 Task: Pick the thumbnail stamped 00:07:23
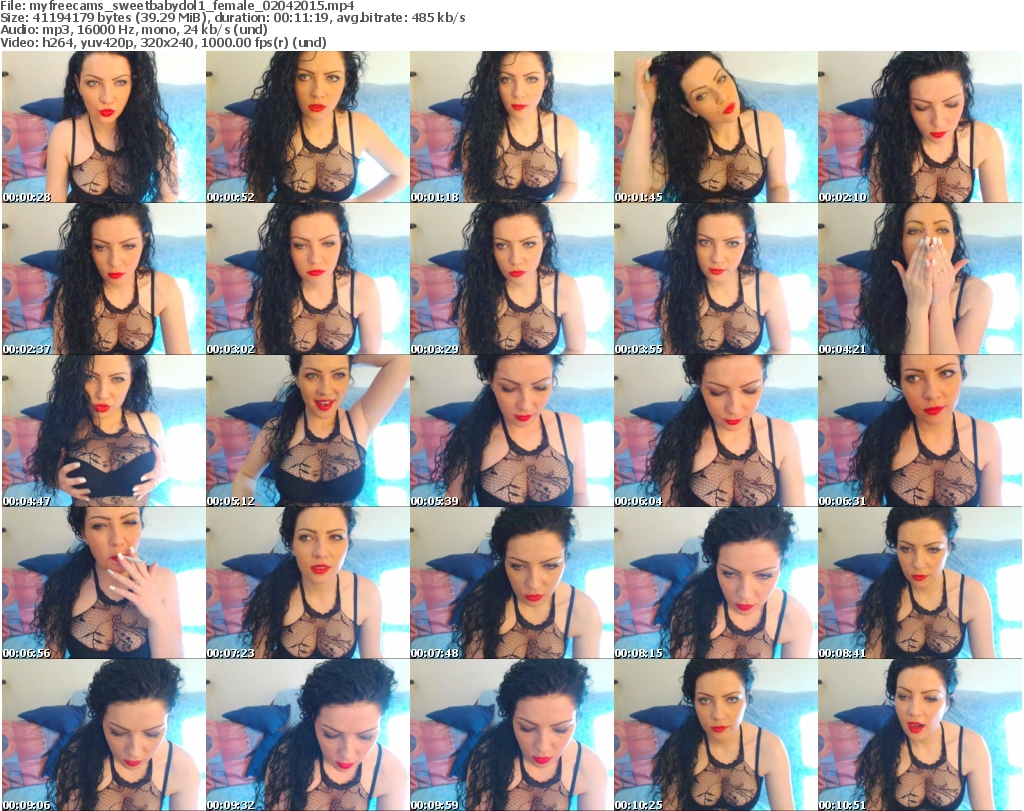pos(308,582)
